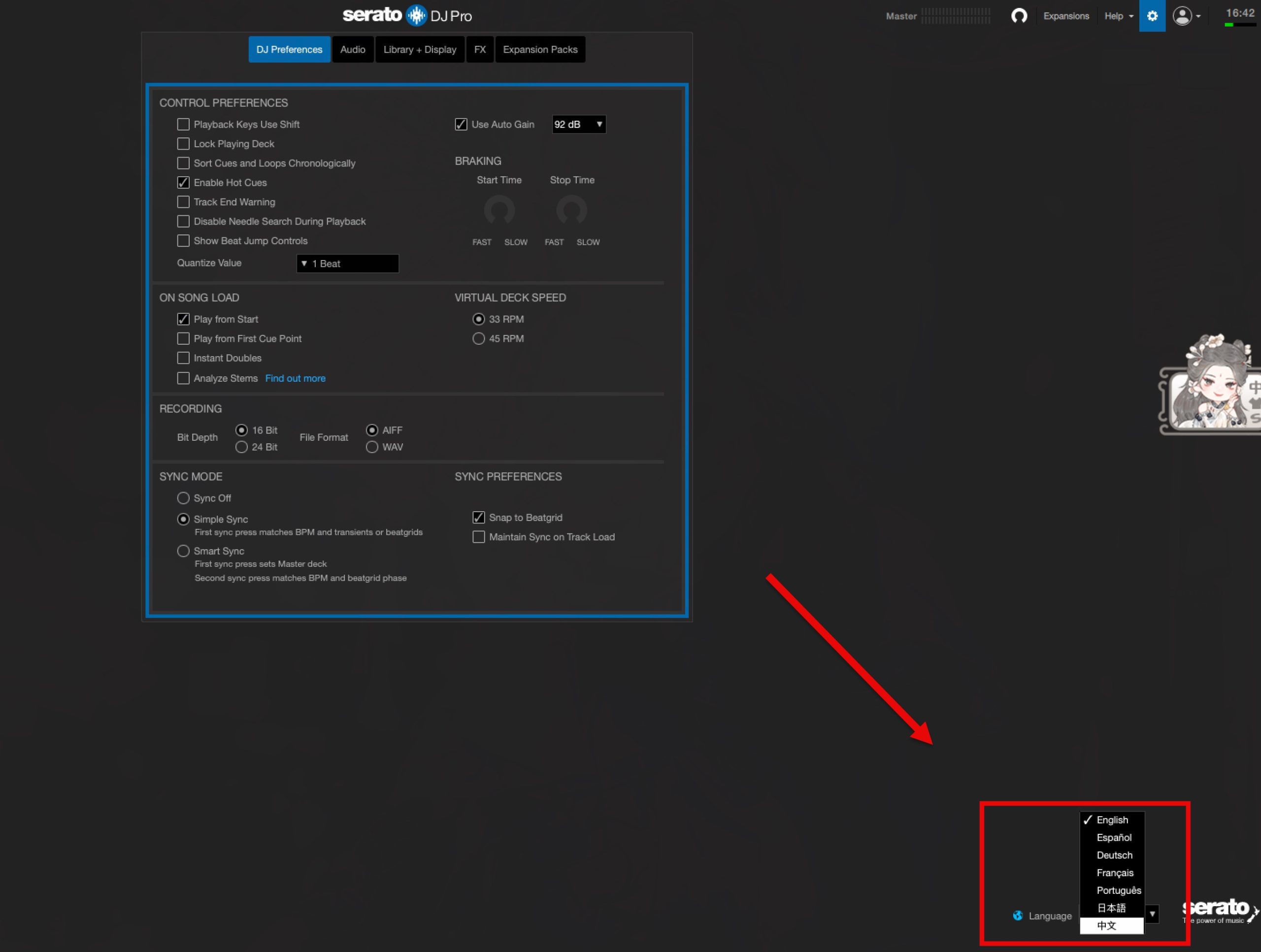1261x952 pixels.
Task: Click the Master output level meter
Action: coord(956,16)
